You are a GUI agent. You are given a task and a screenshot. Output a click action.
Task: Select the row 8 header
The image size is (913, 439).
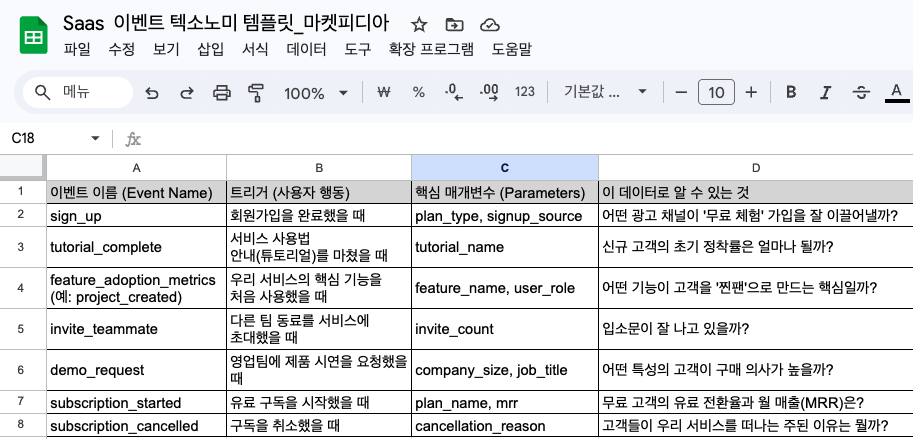(22, 426)
